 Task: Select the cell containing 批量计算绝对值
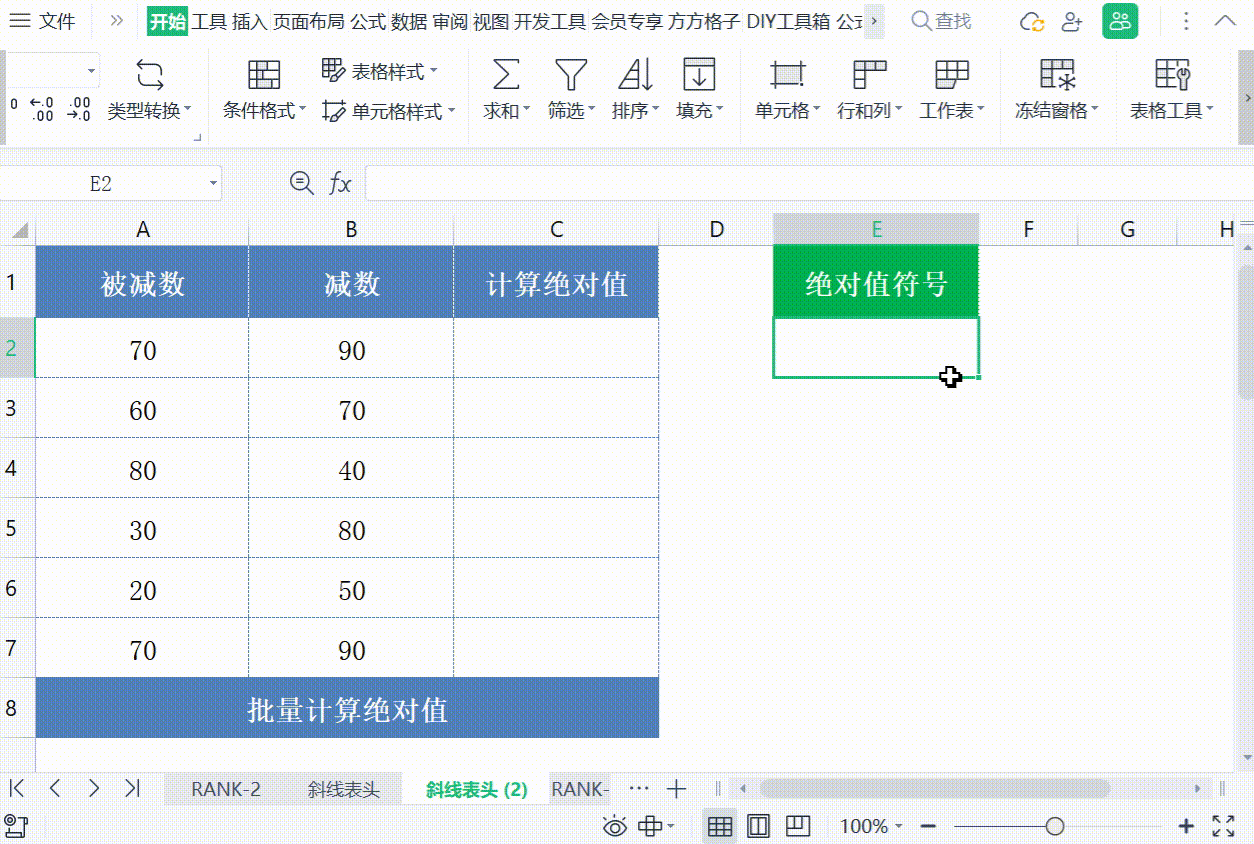coord(347,709)
